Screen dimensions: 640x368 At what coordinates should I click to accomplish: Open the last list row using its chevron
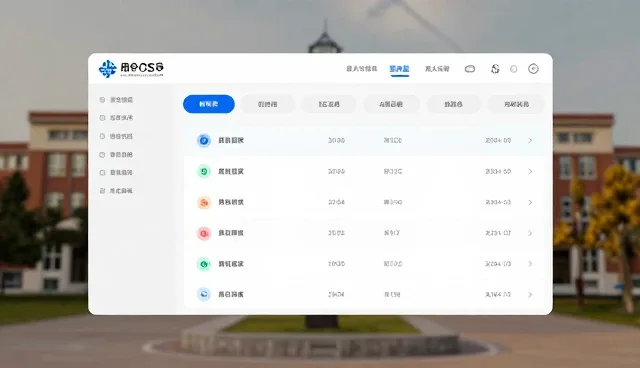(530, 295)
